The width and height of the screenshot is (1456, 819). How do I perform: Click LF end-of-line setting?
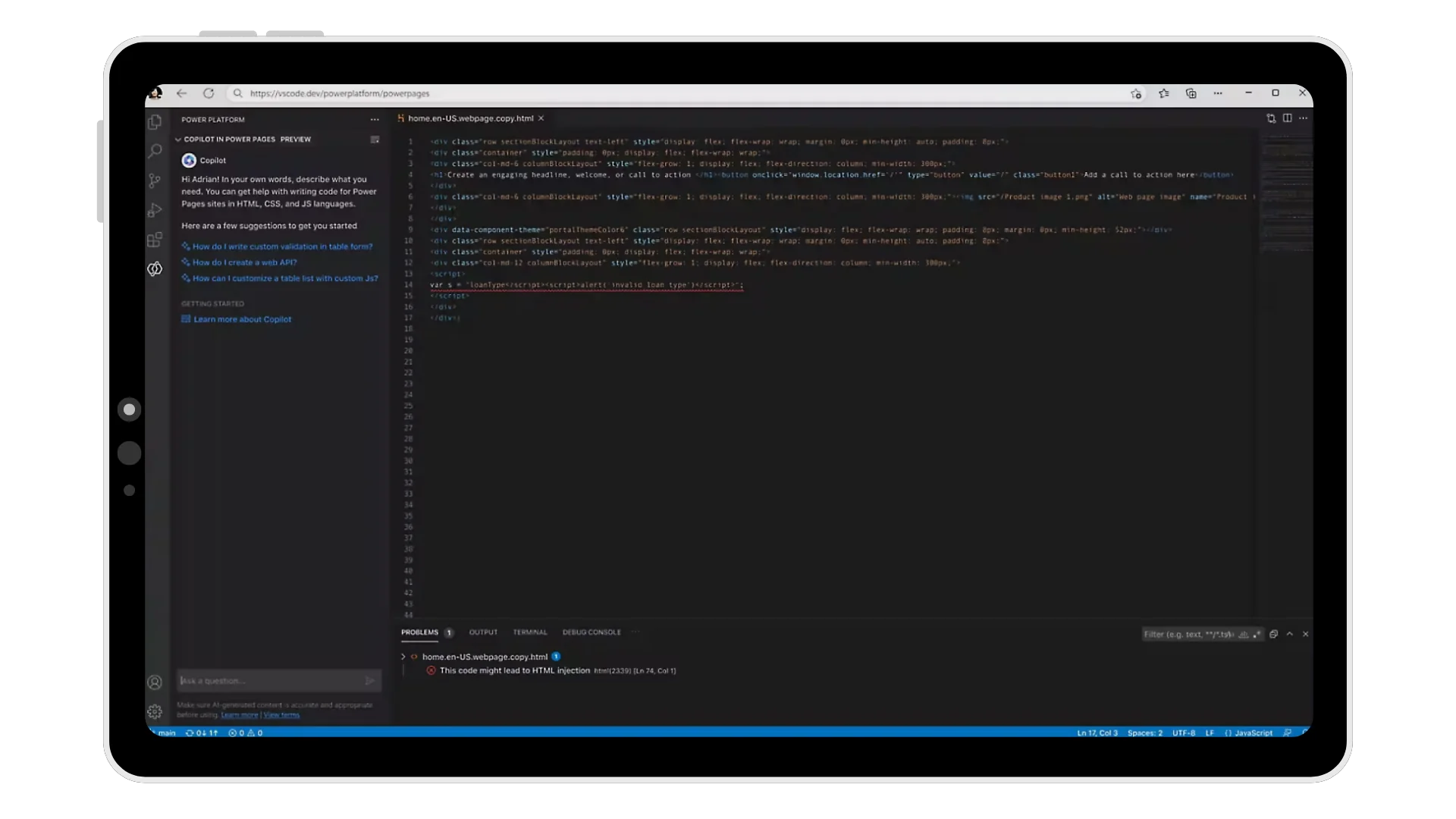(x=1210, y=733)
